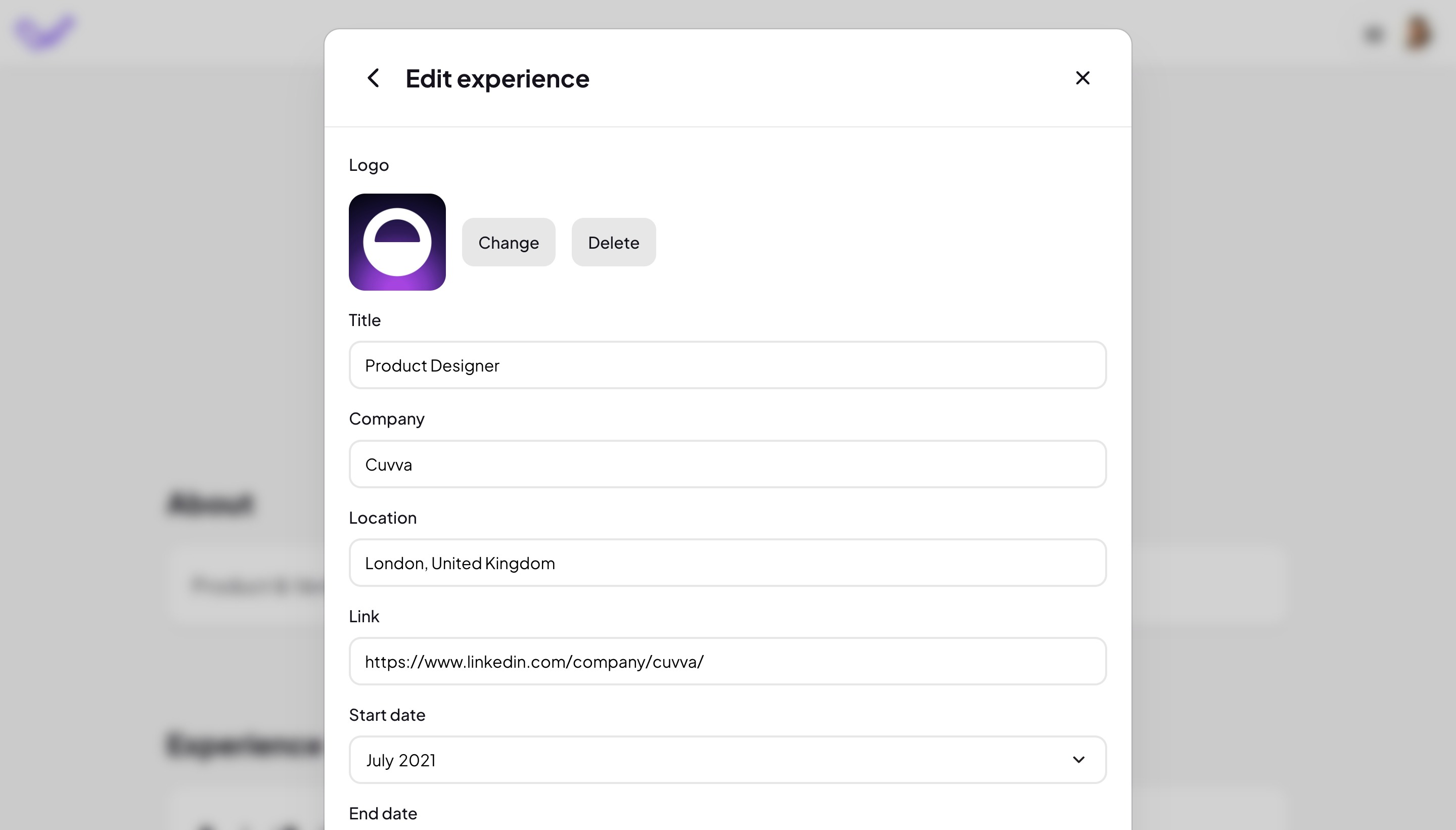
Task: Click the purple app logo in the top-left corner
Action: point(44,31)
